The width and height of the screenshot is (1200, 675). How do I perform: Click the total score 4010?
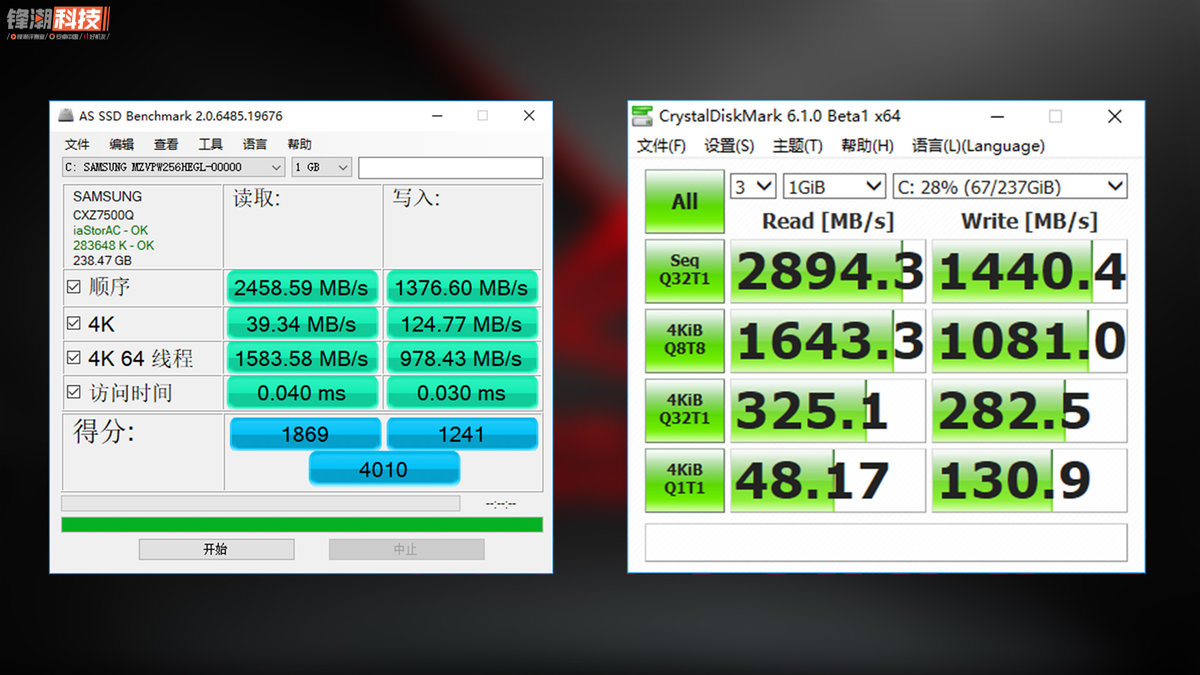pyautogui.click(x=384, y=468)
